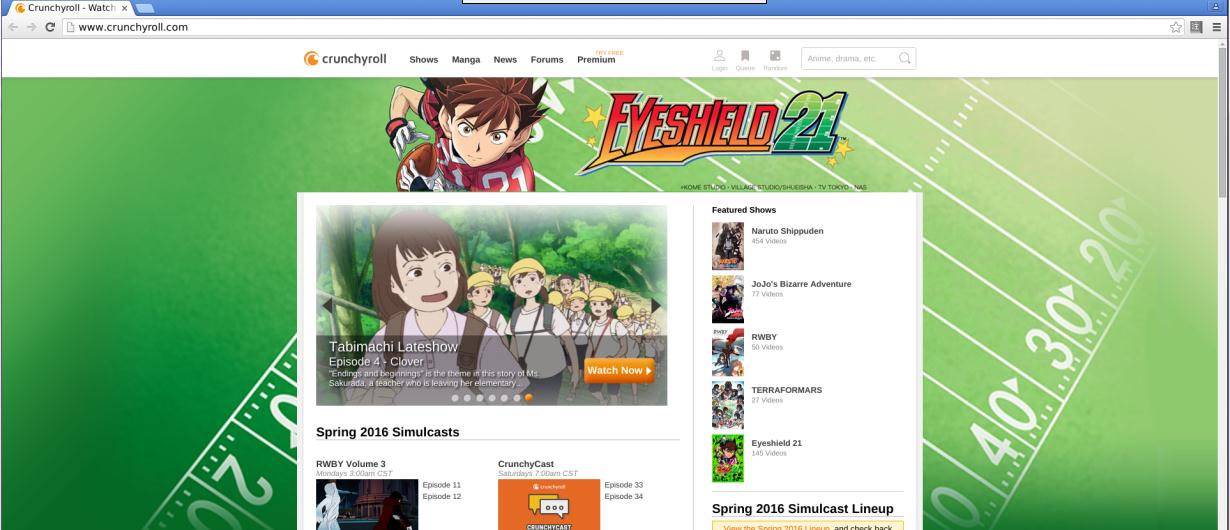Select the first carousel dot indicator
The image size is (1230, 530).
(456, 397)
